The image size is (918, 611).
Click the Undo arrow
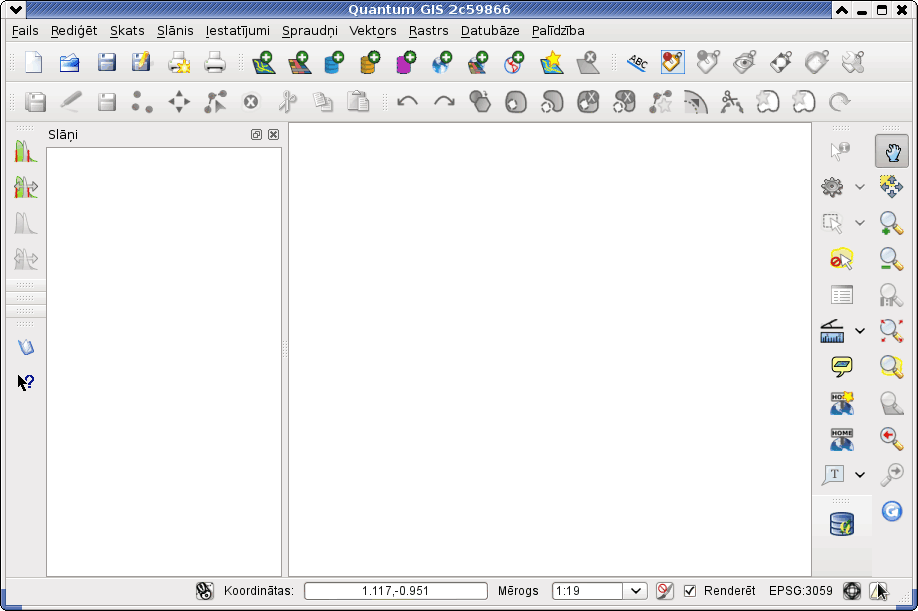[407, 102]
